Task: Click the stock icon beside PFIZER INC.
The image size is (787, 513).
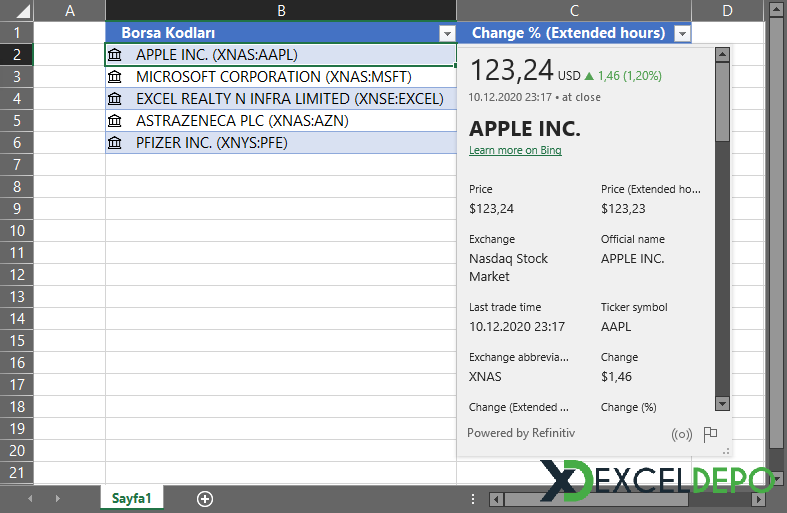Action: pos(115,143)
